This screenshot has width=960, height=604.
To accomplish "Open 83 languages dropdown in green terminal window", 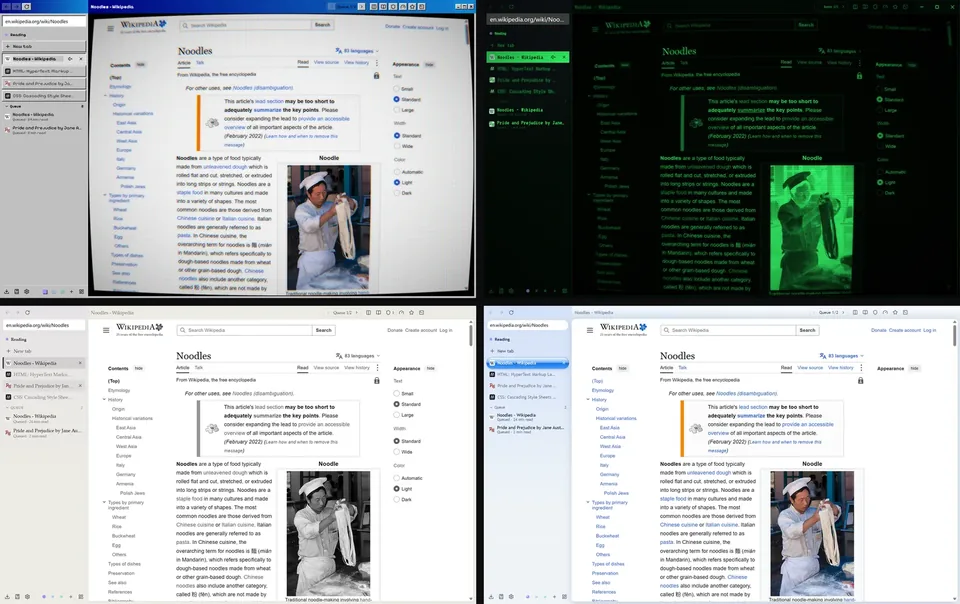I will point(838,51).
